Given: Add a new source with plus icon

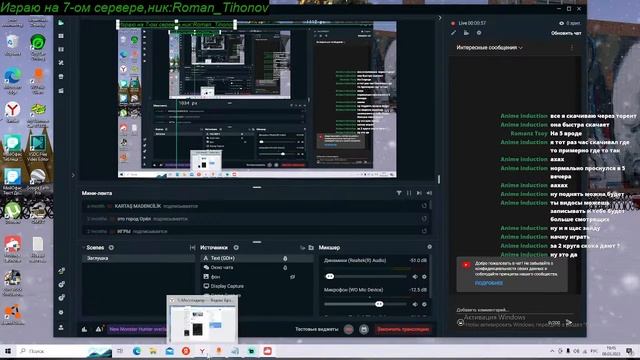Looking at the screenshot, I should click(x=236, y=247).
